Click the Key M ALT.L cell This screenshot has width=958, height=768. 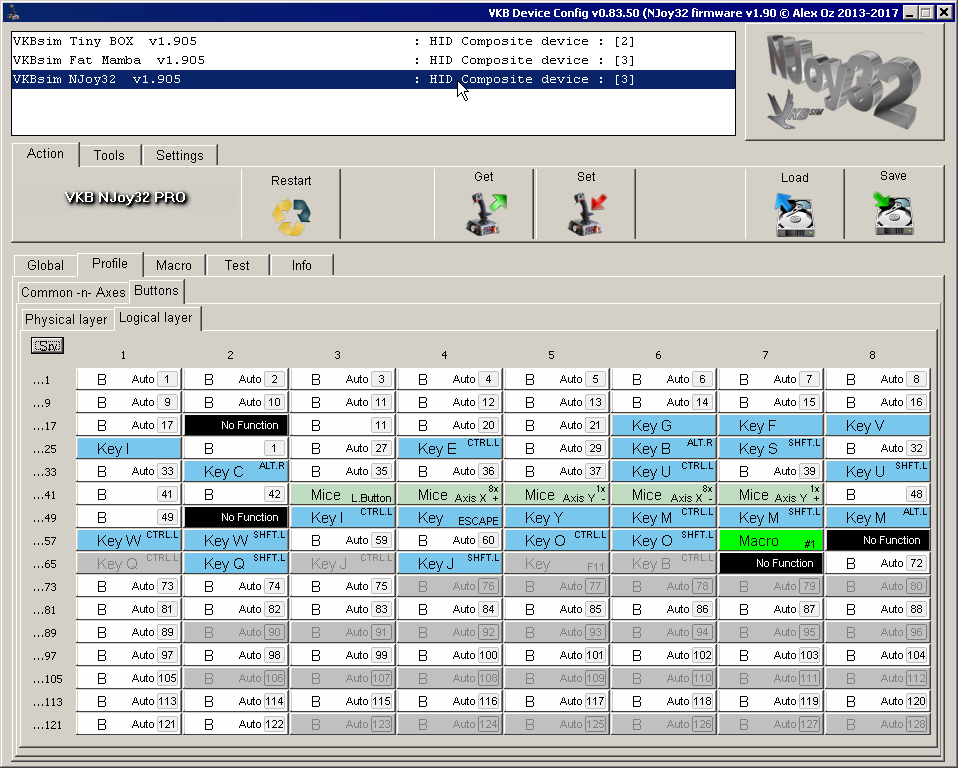pyautogui.click(x=878, y=517)
